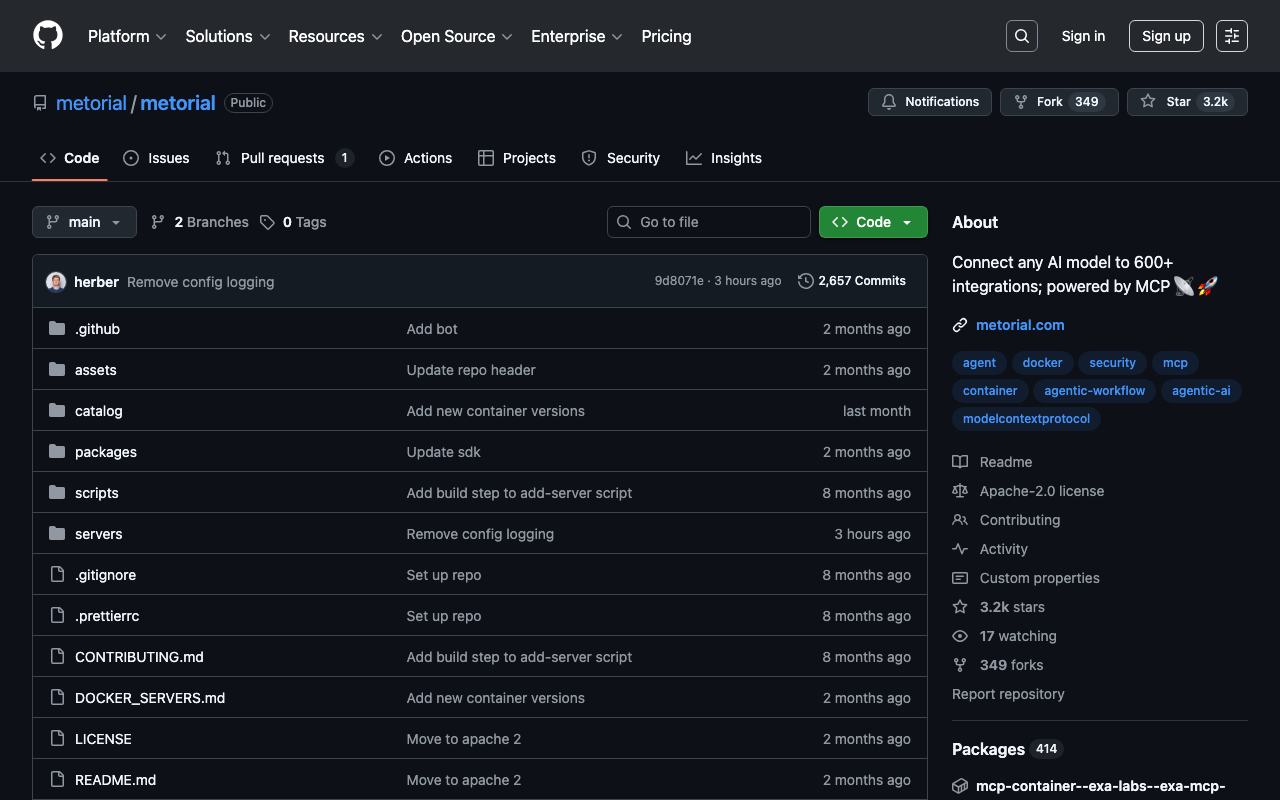This screenshot has height=800, width=1280.
Task: Click the .github folder icon
Action: pos(57,329)
